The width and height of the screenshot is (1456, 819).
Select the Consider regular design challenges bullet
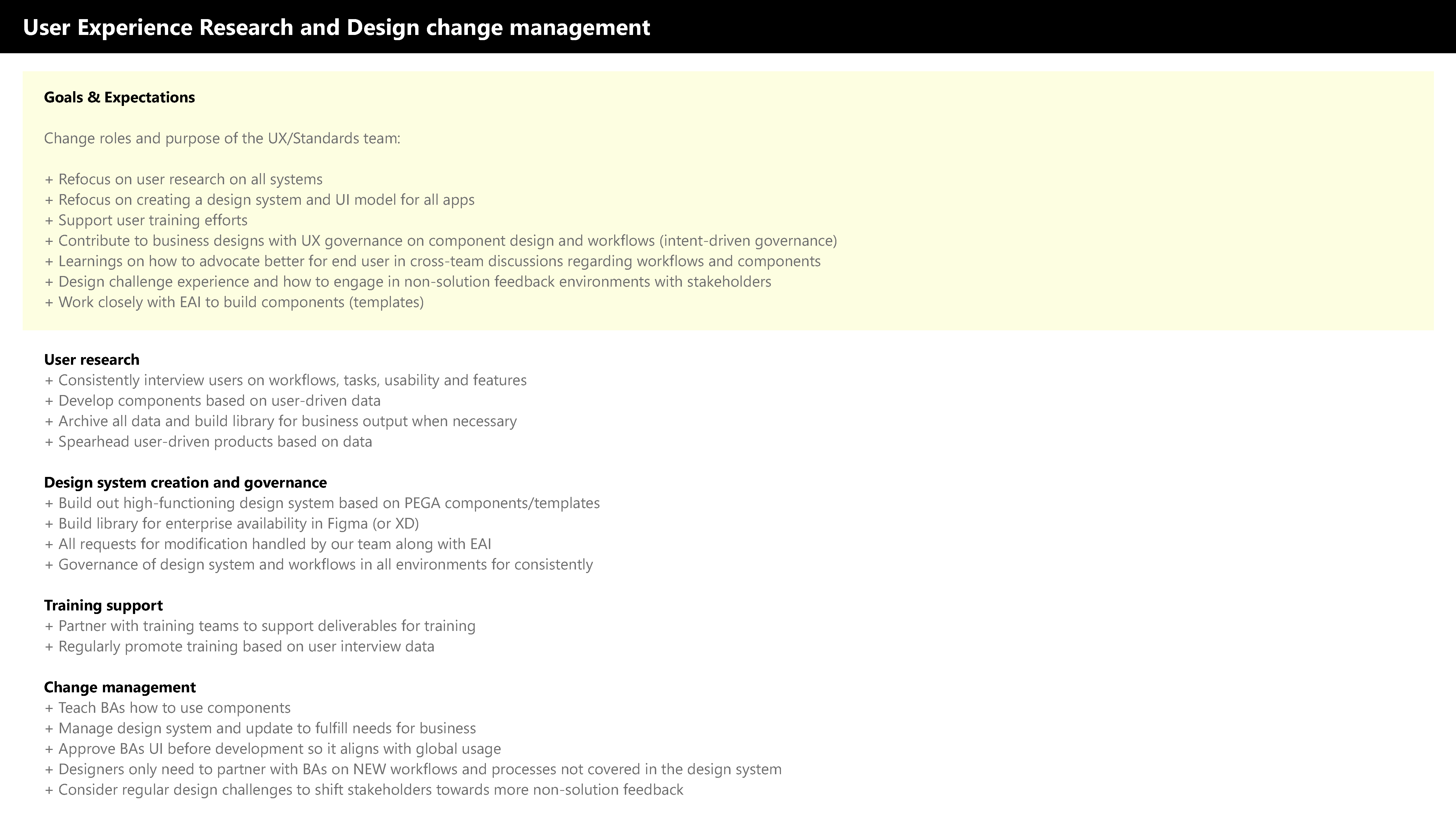[x=364, y=790]
